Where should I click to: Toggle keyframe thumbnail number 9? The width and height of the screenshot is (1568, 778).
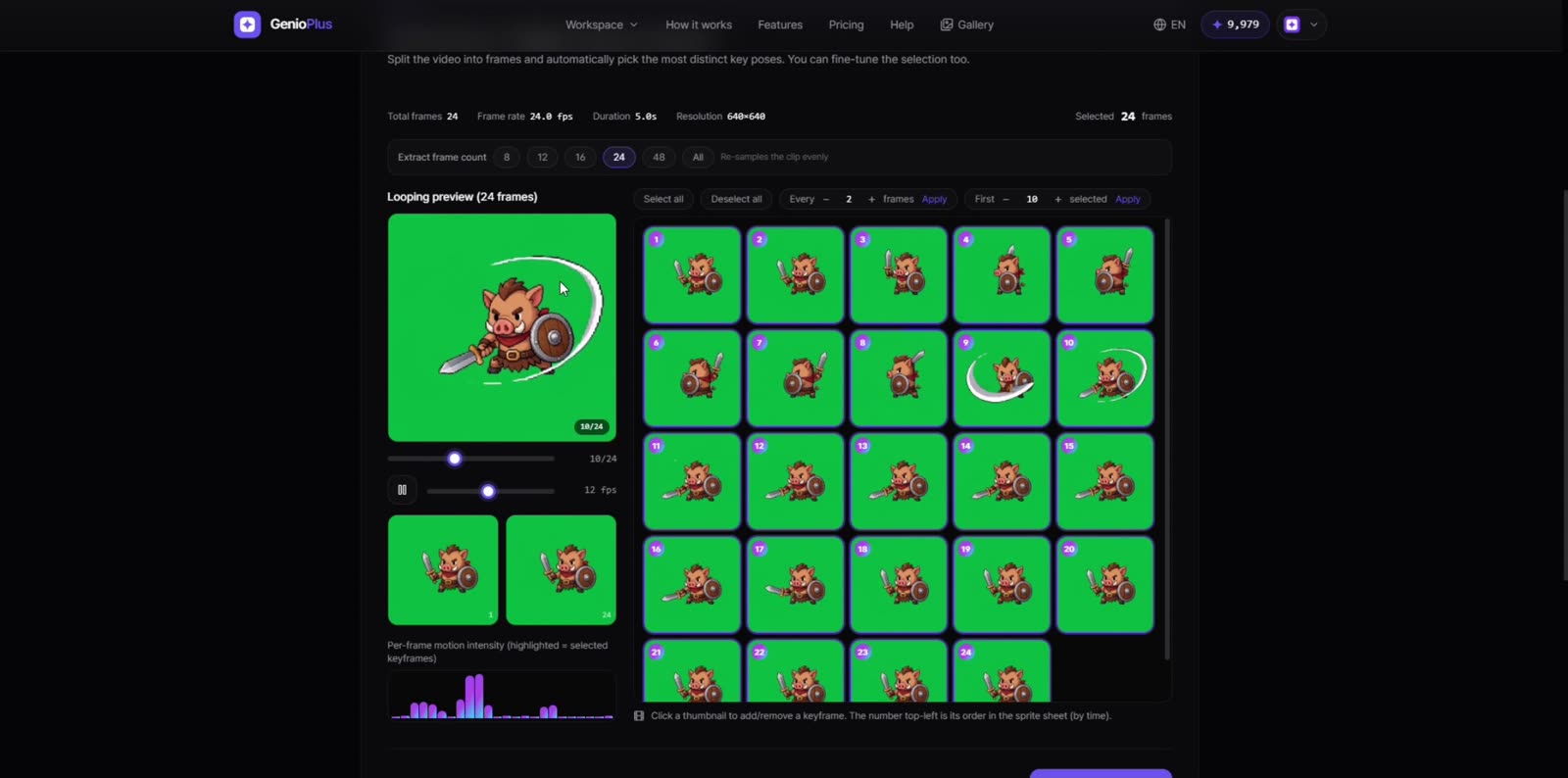point(1002,378)
